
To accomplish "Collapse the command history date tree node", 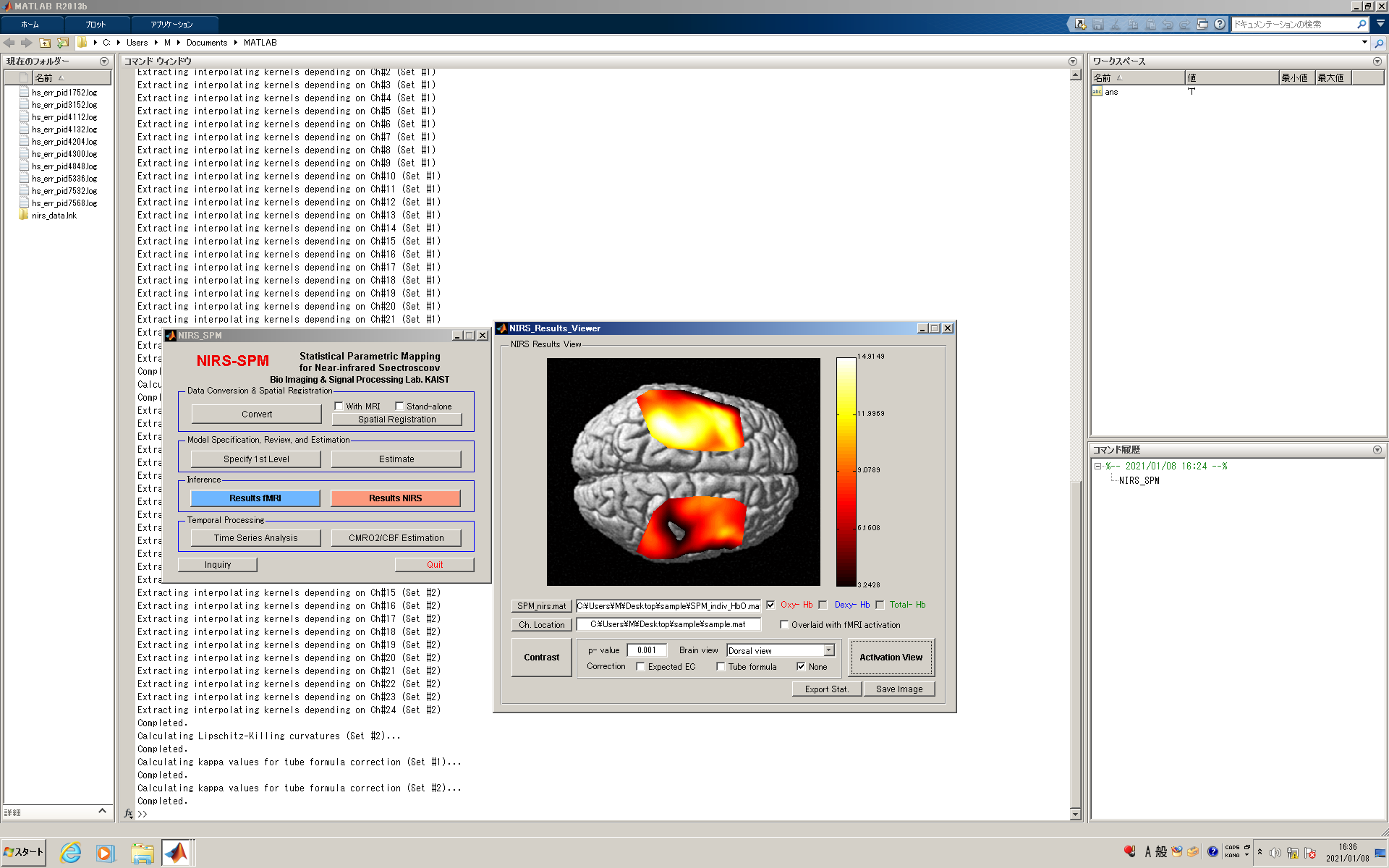I will coord(1097,467).
